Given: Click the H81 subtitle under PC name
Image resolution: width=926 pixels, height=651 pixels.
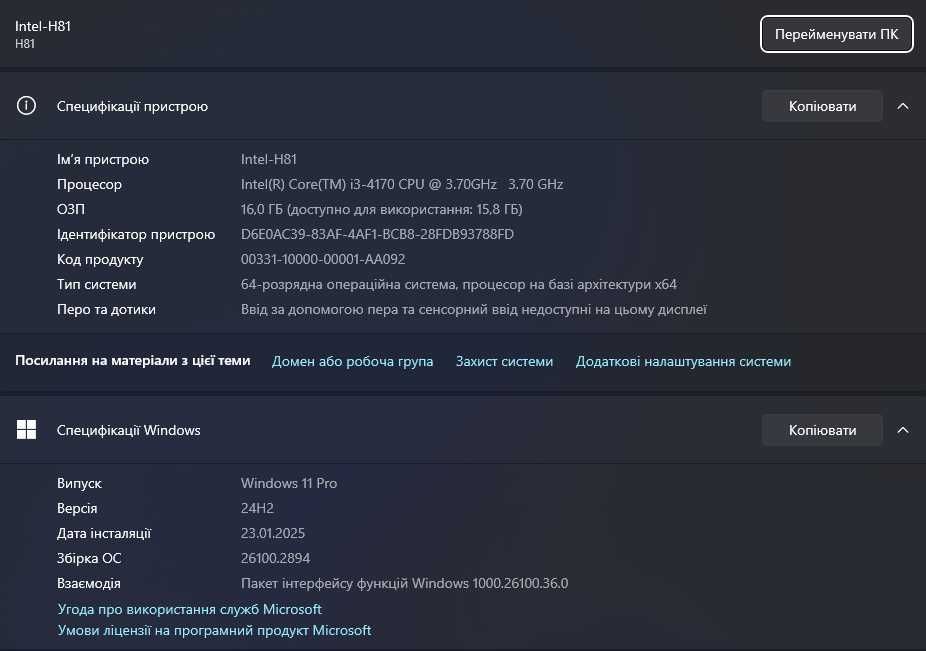Looking at the screenshot, I should click(x=25, y=44).
